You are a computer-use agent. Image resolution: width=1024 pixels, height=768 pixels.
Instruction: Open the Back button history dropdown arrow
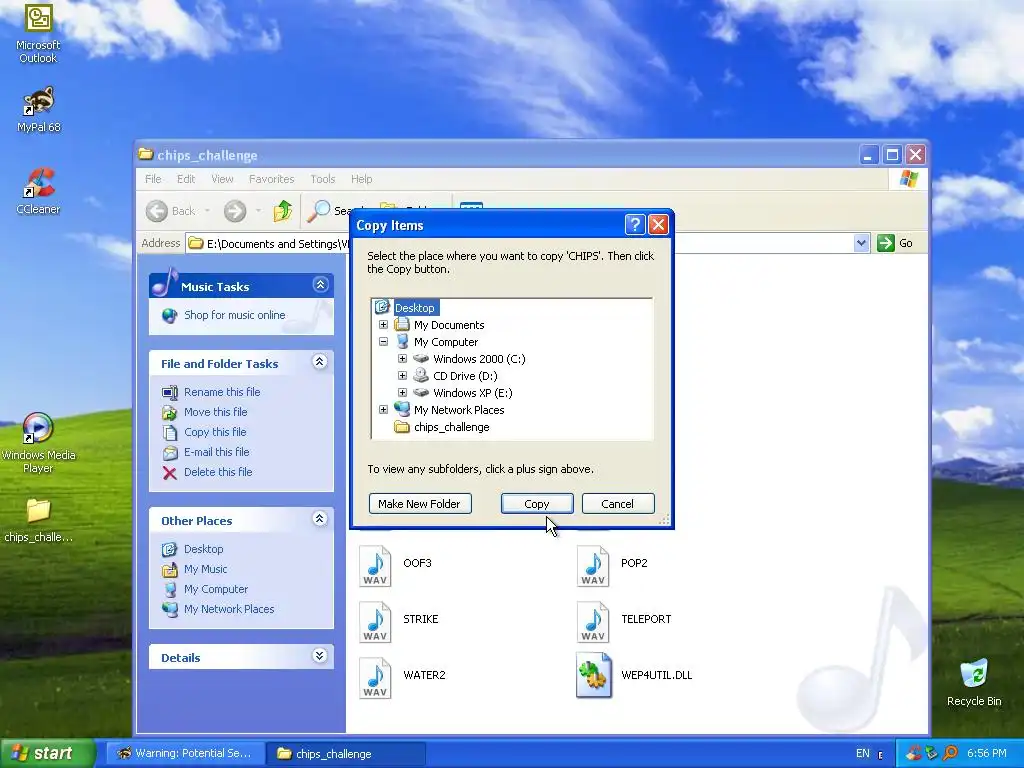pos(207,211)
